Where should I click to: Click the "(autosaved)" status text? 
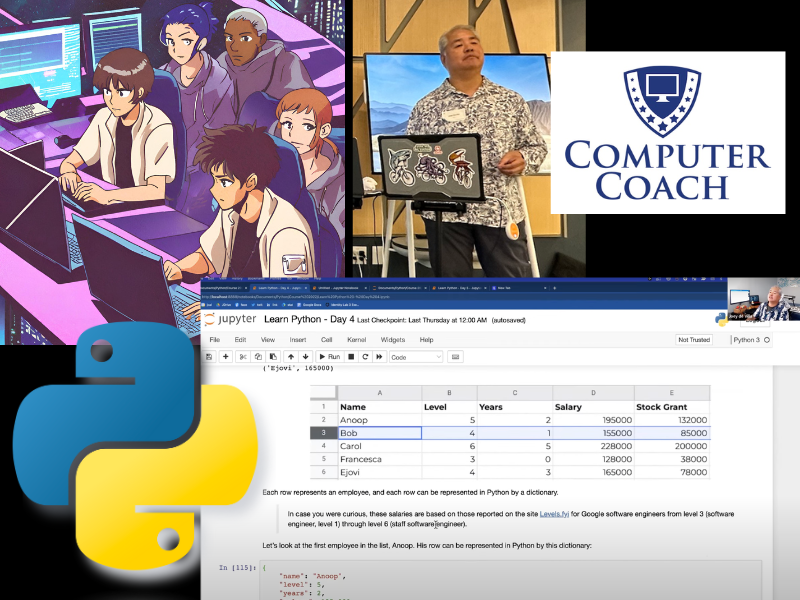point(508,320)
